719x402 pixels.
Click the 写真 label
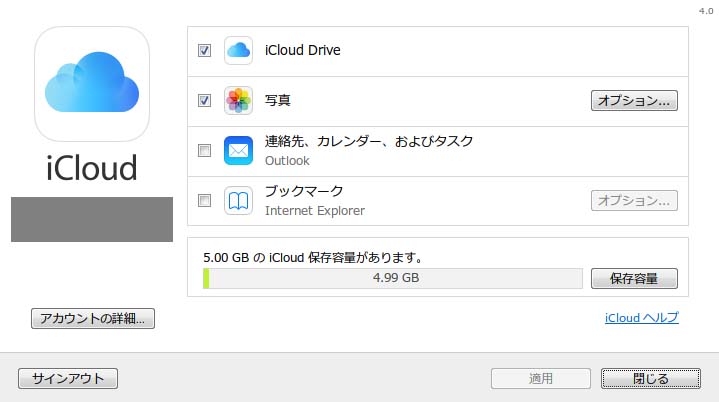(x=278, y=100)
